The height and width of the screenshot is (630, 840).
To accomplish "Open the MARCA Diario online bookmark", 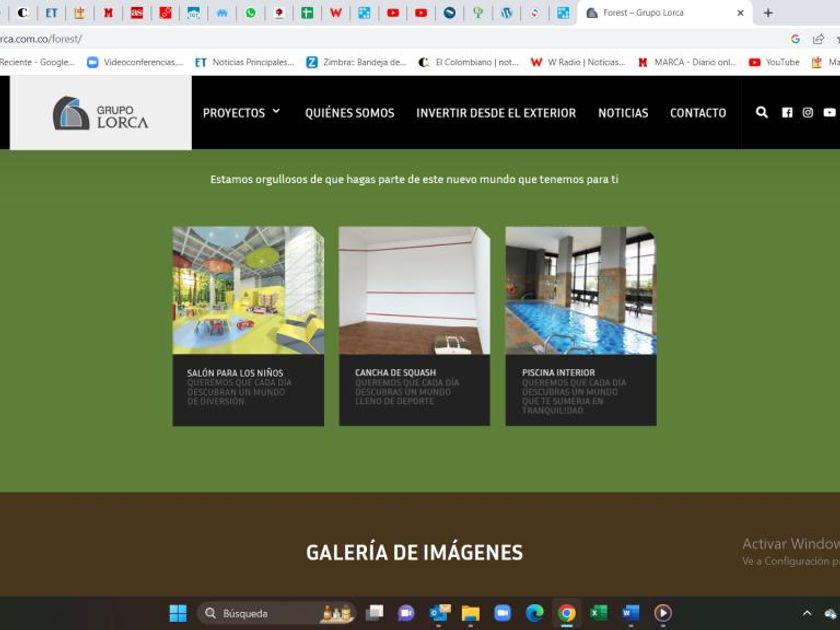I will (687, 62).
